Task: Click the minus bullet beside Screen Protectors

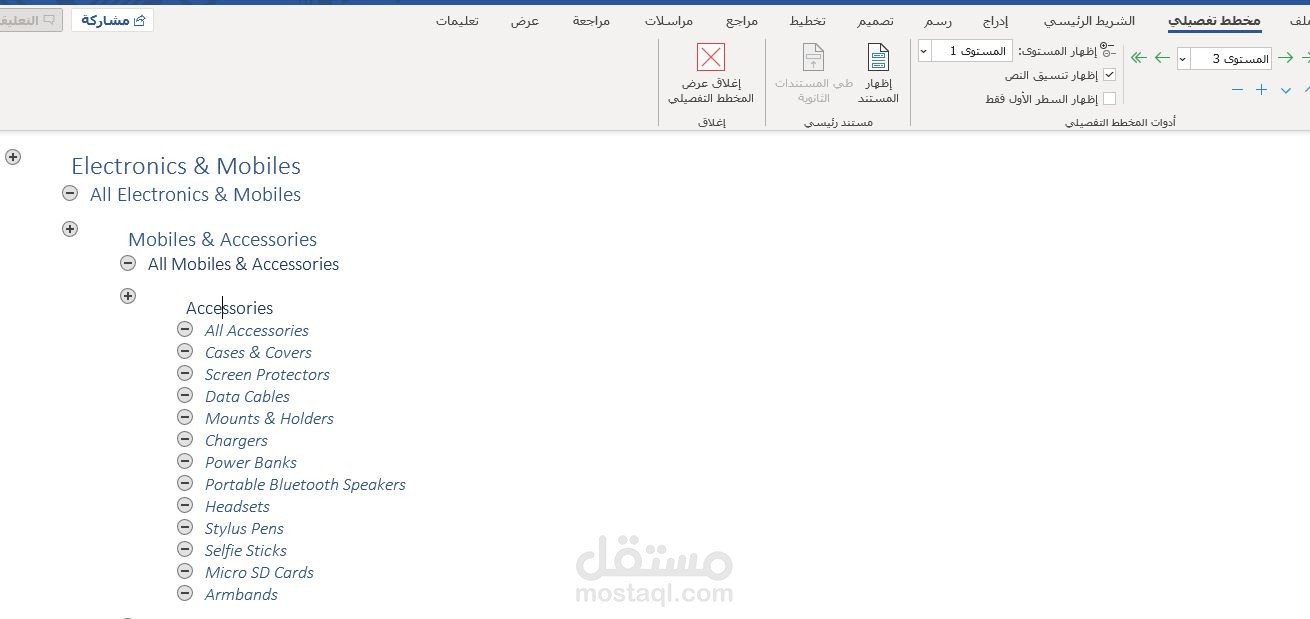Action: pos(185,373)
